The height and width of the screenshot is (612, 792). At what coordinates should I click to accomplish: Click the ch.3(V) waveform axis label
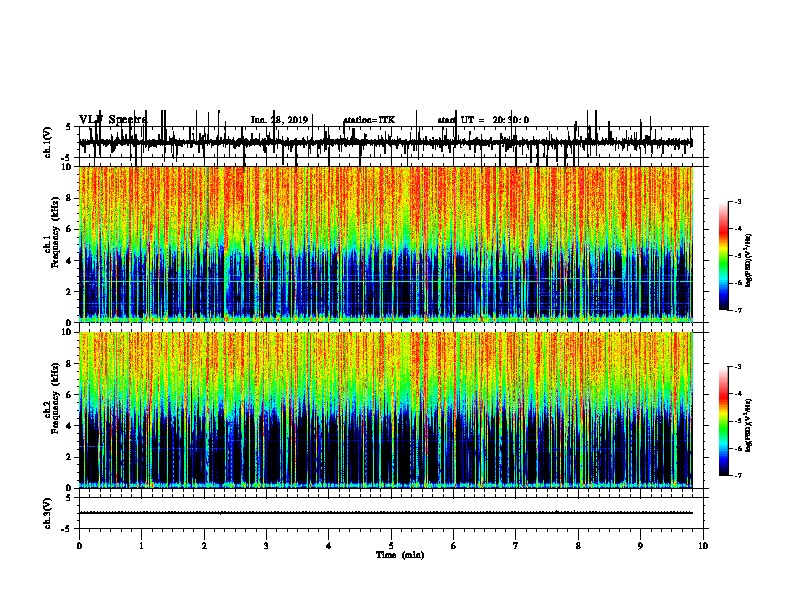click(x=48, y=513)
